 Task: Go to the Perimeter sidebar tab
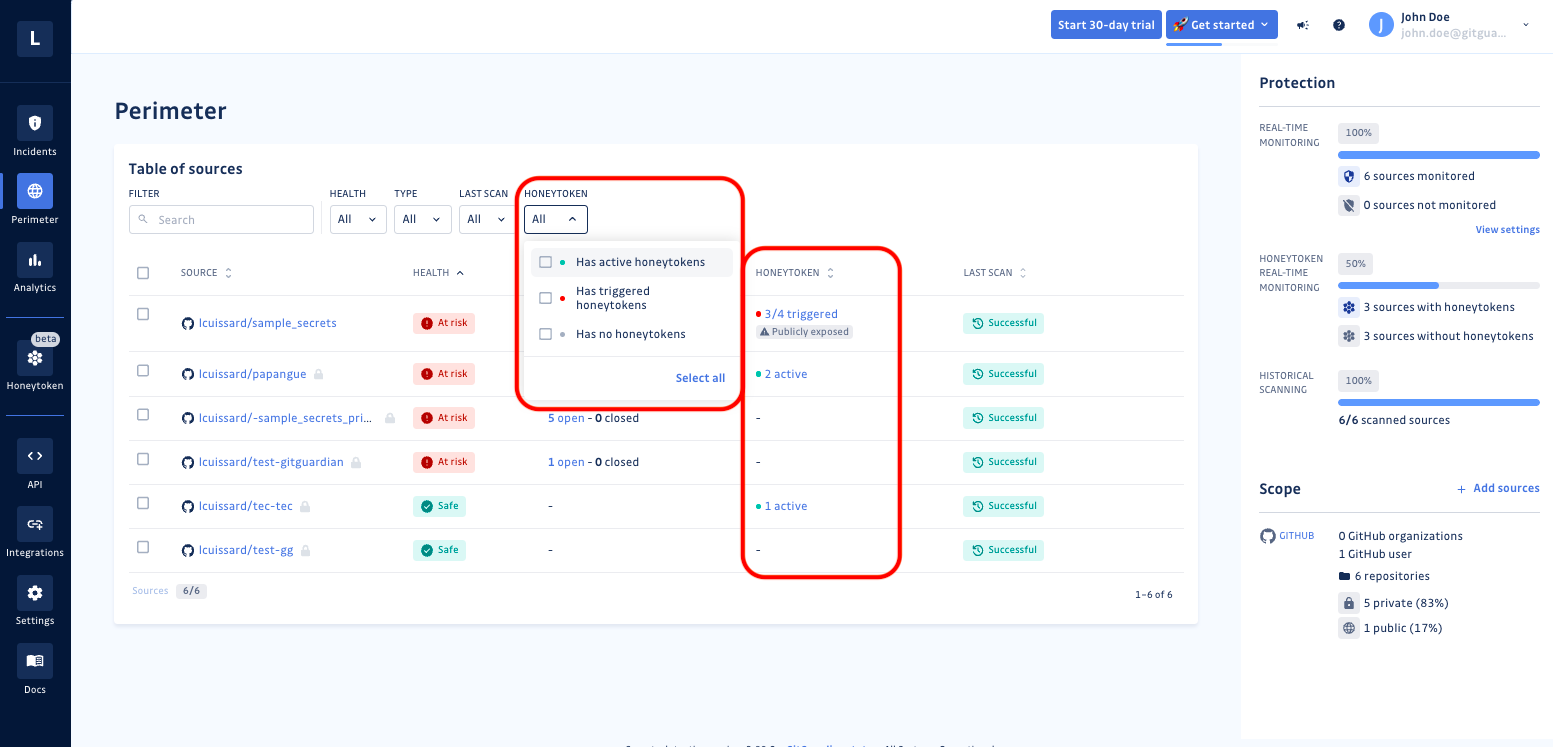[x=35, y=199]
